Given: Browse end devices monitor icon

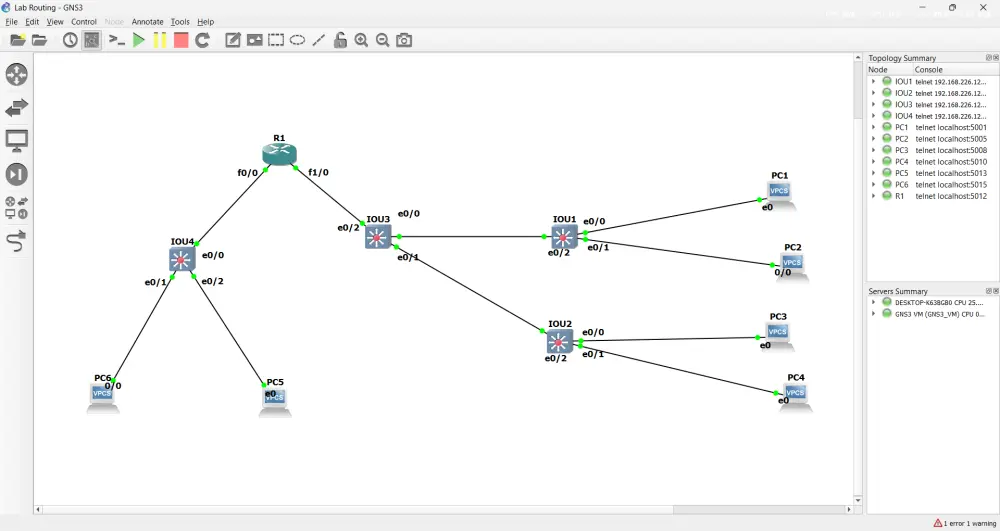Looking at the screenshot, I should pos(17,141).
